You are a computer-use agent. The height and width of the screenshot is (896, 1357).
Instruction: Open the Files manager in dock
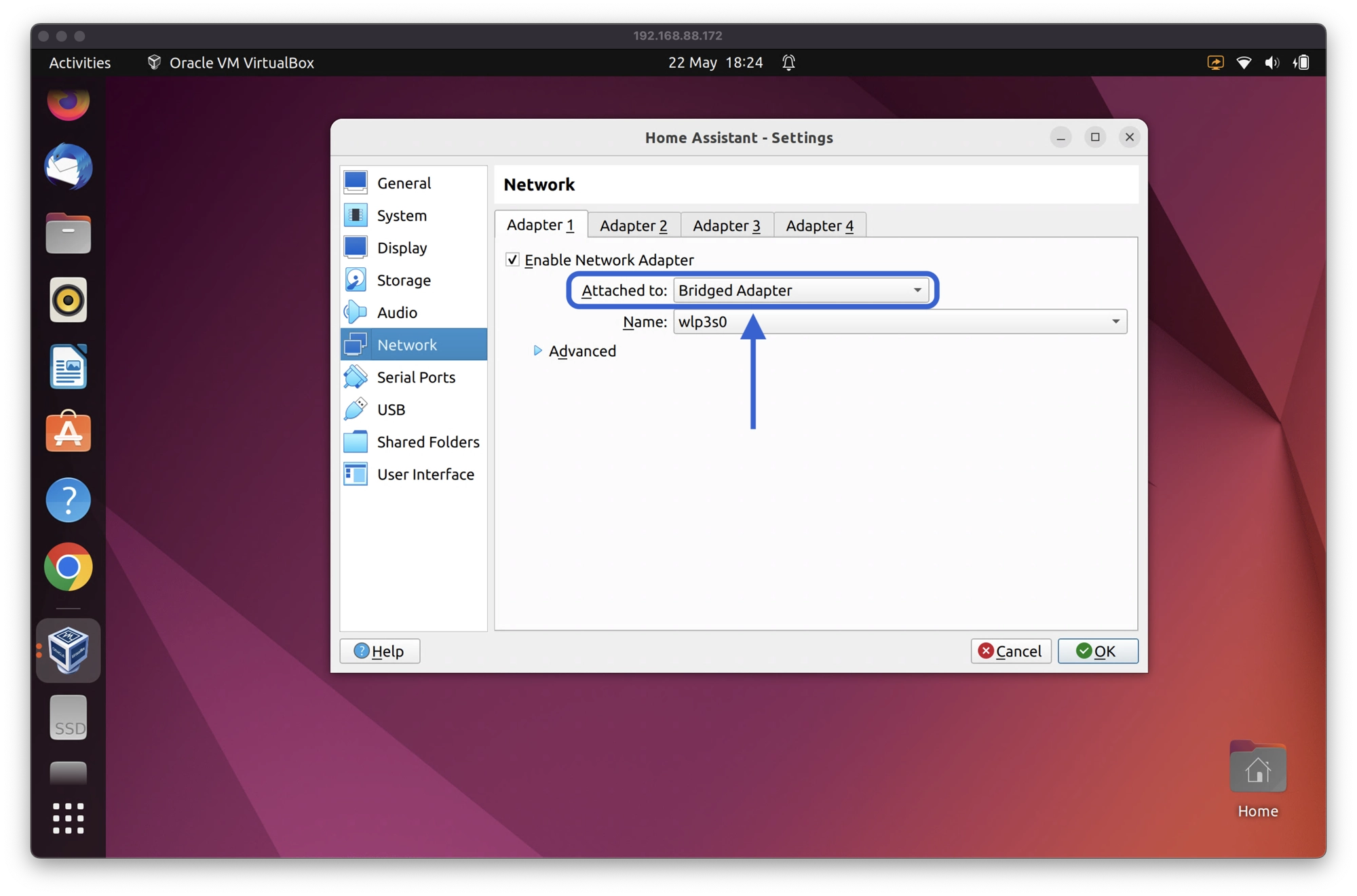tap(69, 233)
